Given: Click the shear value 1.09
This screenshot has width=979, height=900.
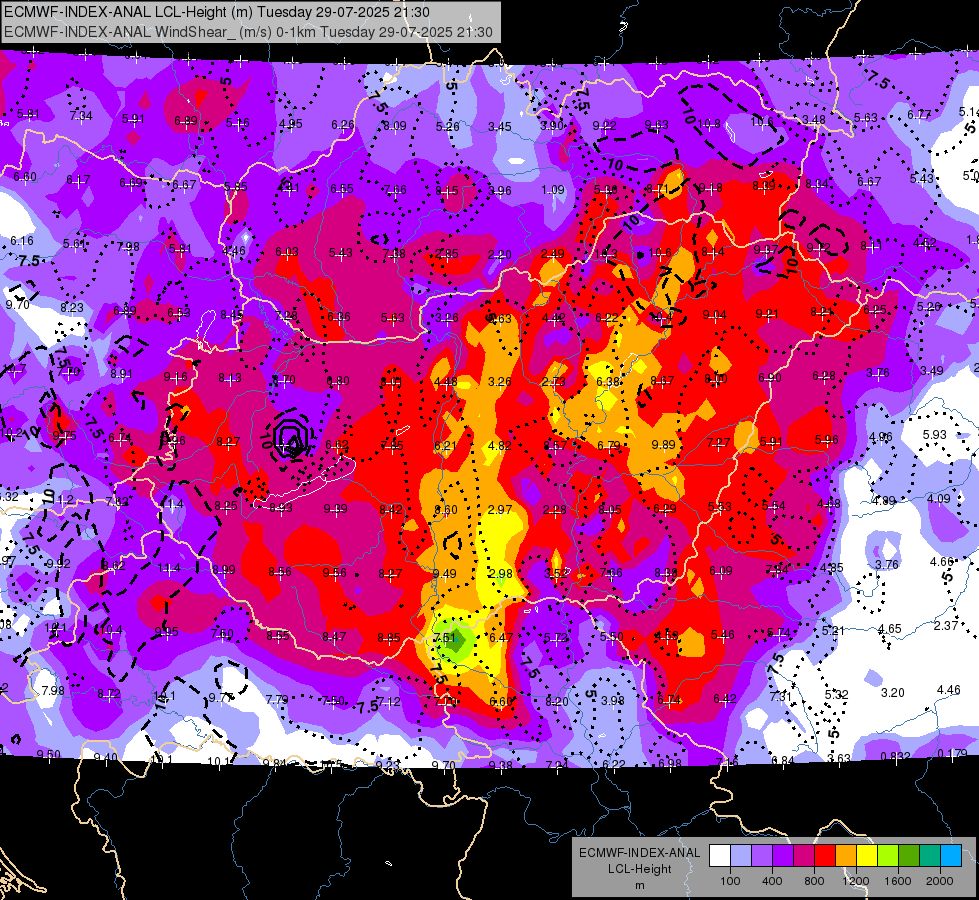Looking at the screenshot, I should (x=553, y=190).
